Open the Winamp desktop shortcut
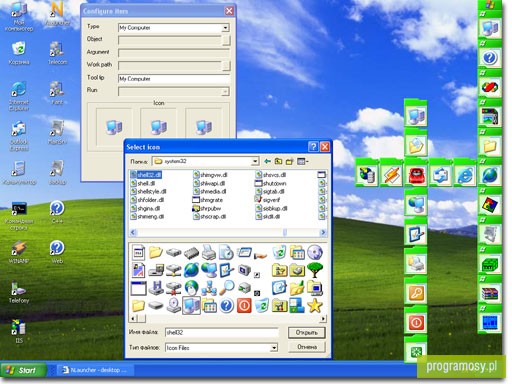512x384 pixels. [x=19, y=252]
